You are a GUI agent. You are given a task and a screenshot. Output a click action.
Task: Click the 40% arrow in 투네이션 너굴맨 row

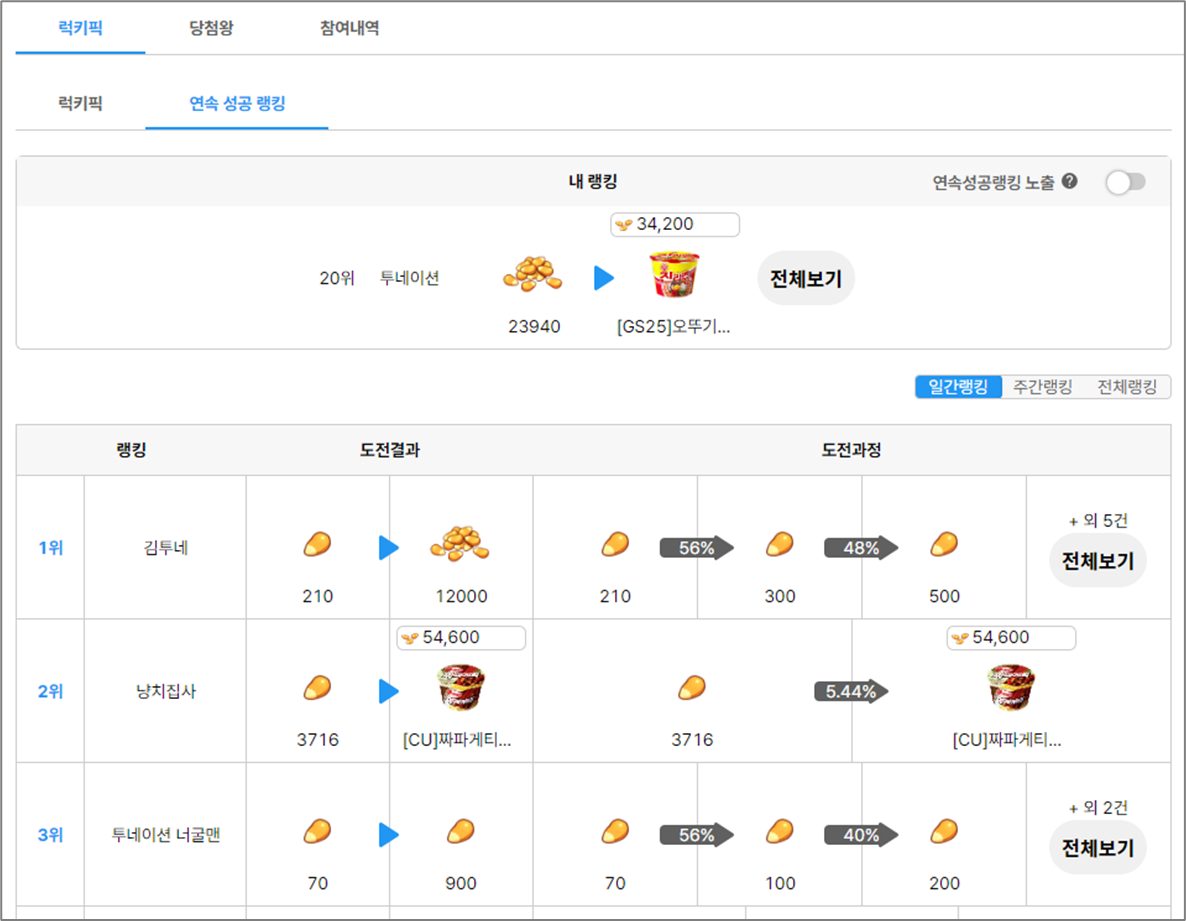(860, 834)
